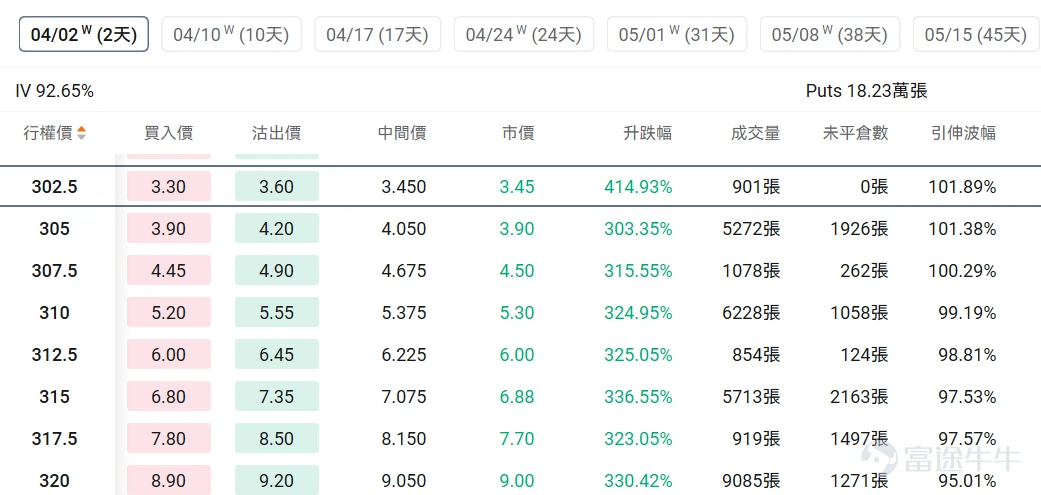1041x495 pixels.
Task: Click bid price 5.20 for strike 310
Action: (169, 313)
